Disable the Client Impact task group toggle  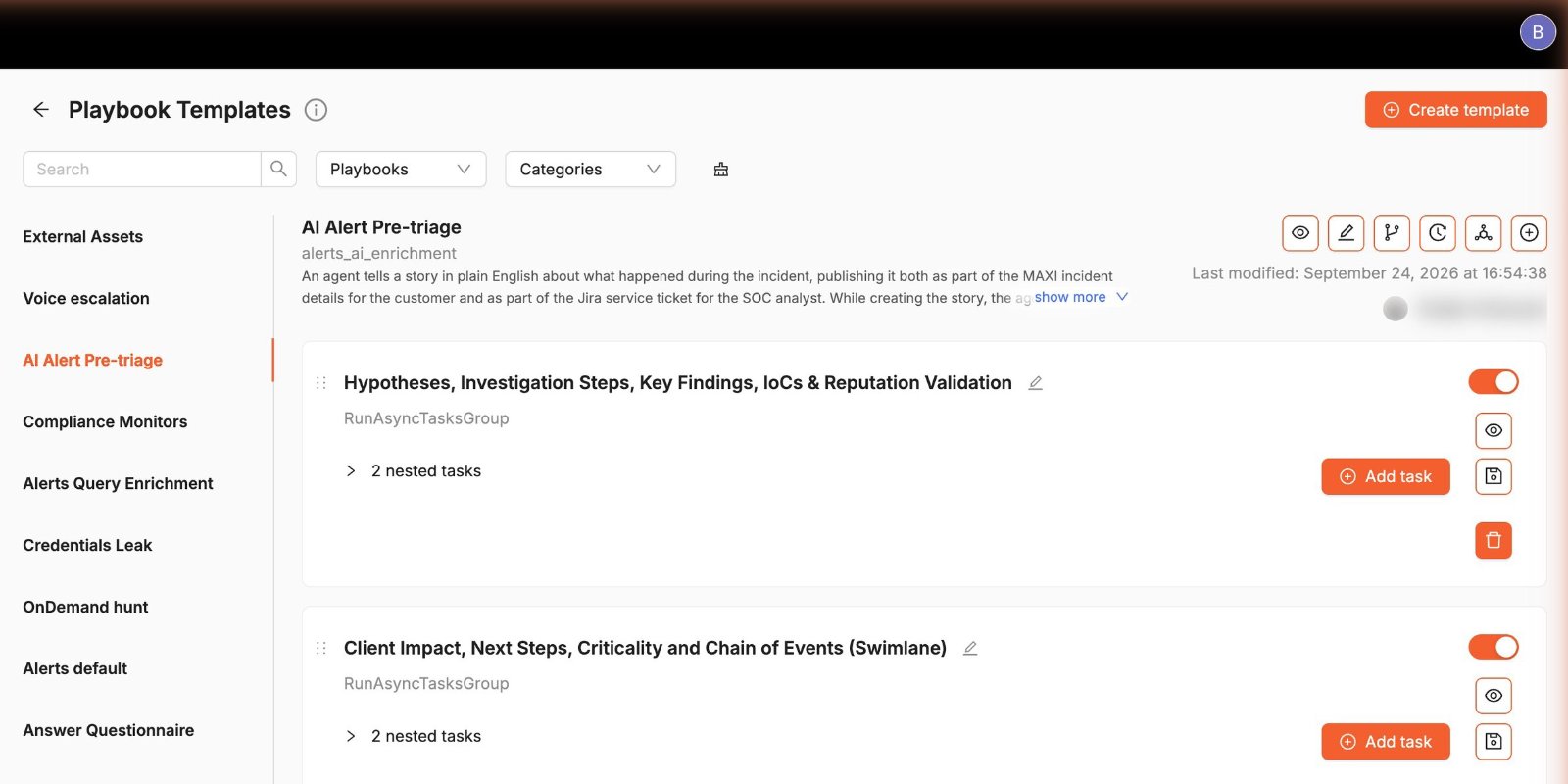1494,647
